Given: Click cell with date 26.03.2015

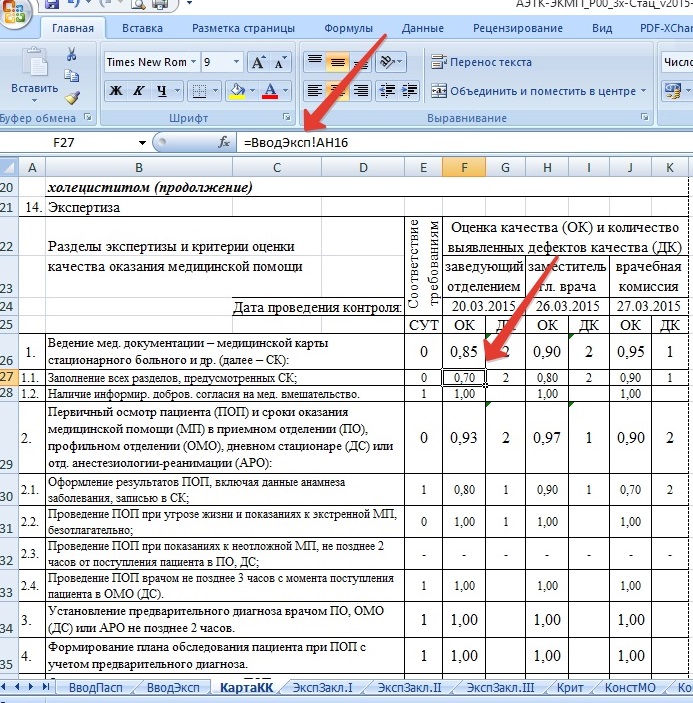Looking at the screenshot, I should coord(567,306).
